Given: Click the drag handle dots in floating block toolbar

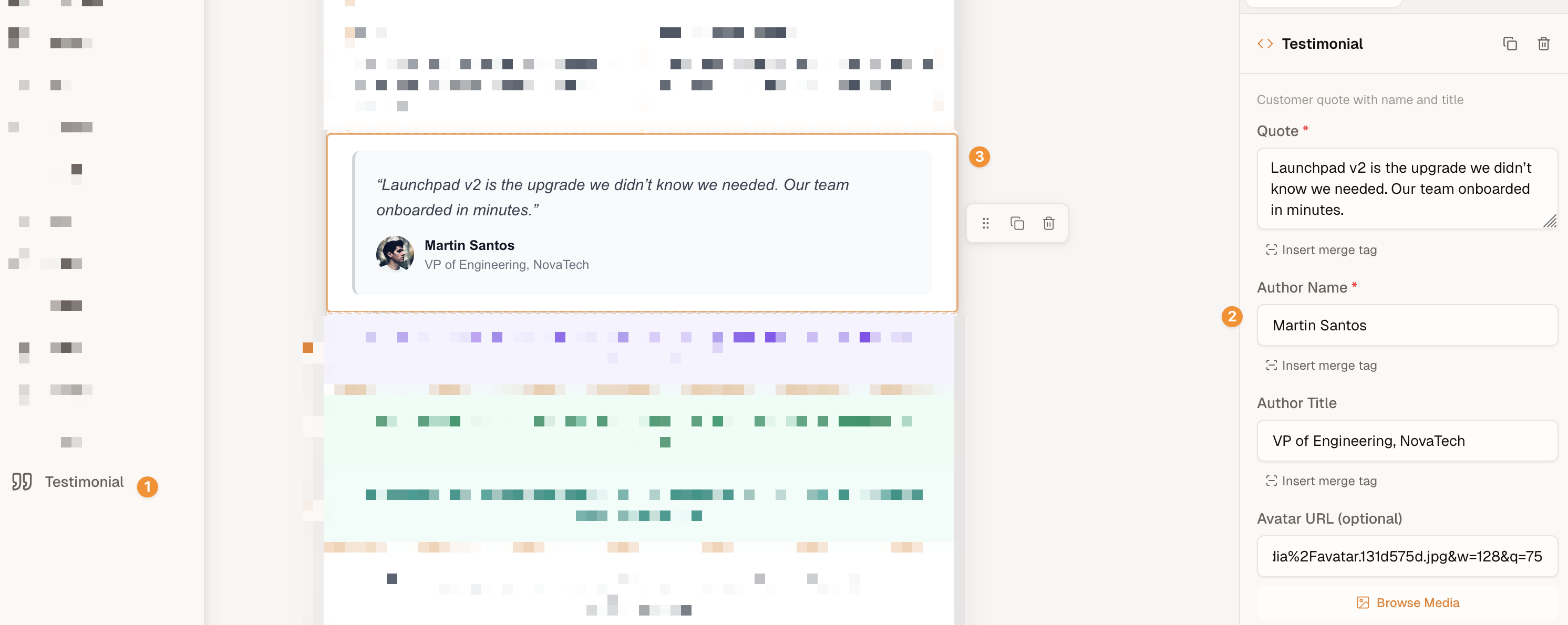Looking at the screenshot, I should point(985,223).
